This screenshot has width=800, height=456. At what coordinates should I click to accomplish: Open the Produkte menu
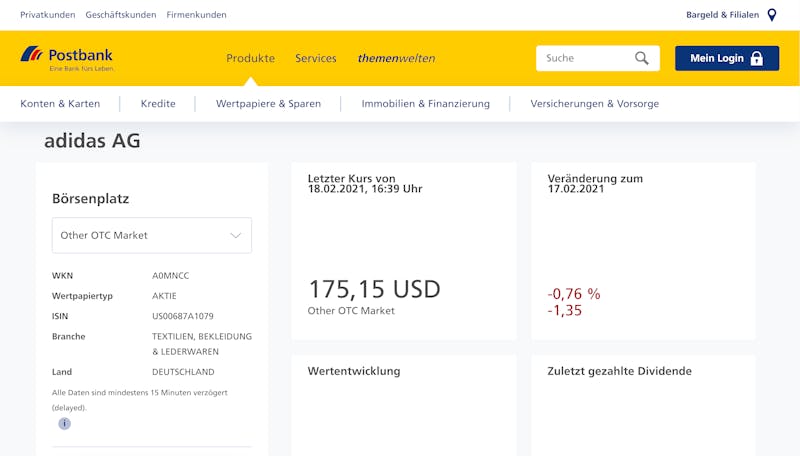click(251, 58)
